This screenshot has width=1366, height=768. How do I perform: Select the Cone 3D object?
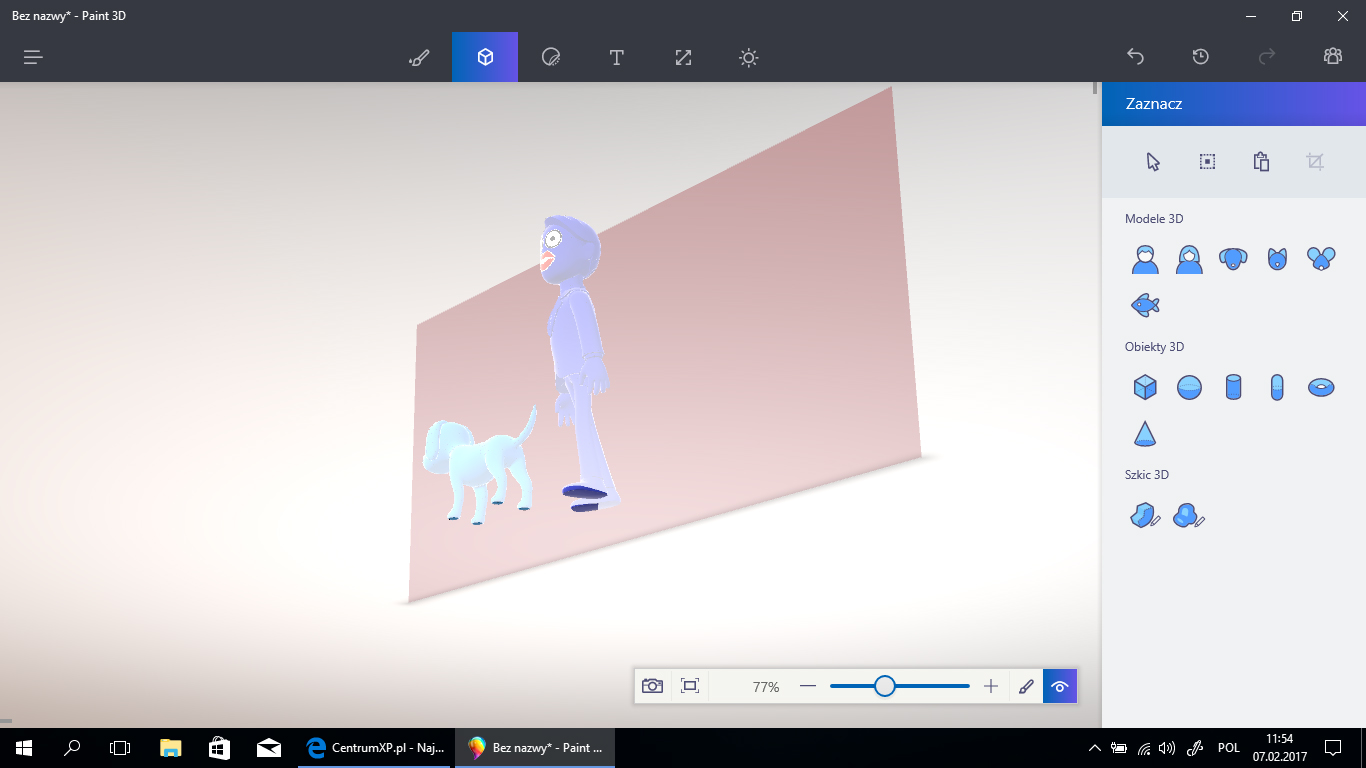pos(1145,433)
